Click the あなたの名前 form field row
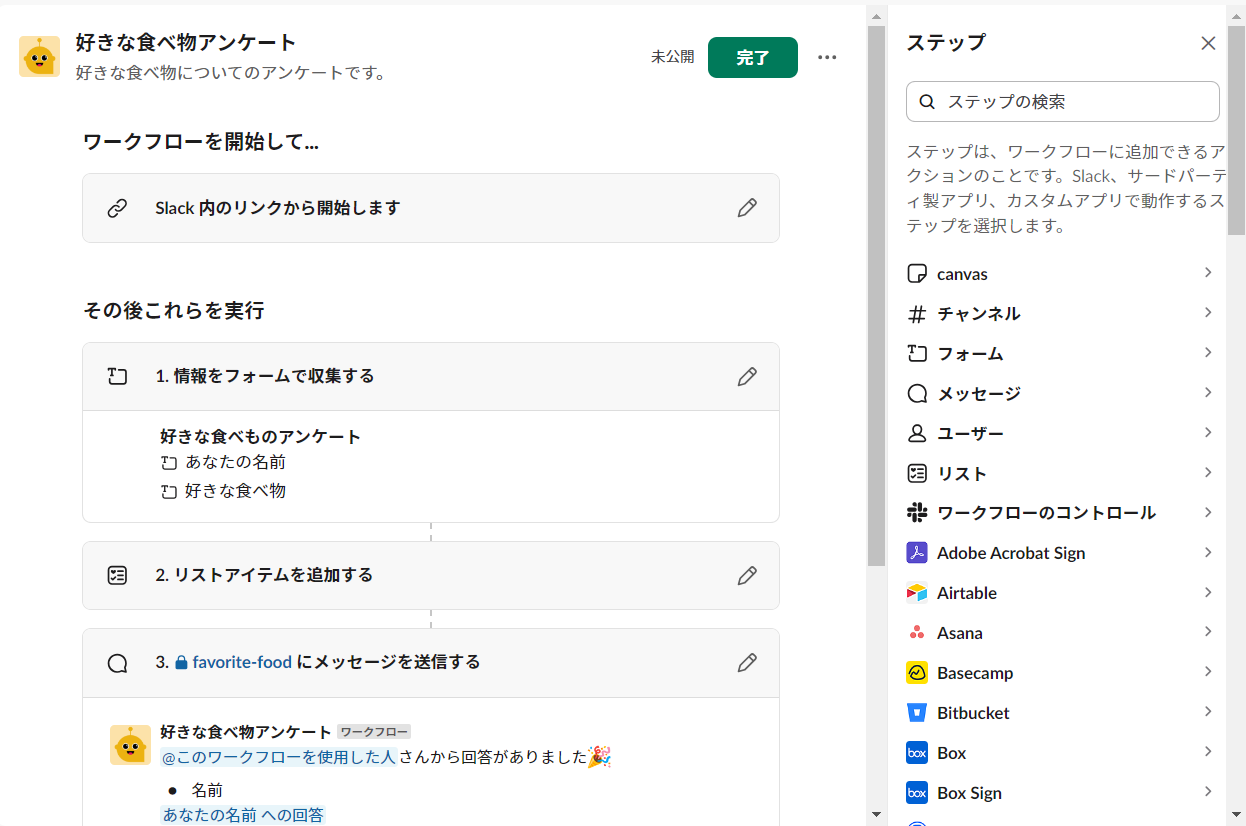This screenshot has height=826, width=1246. tap(224, 463)
